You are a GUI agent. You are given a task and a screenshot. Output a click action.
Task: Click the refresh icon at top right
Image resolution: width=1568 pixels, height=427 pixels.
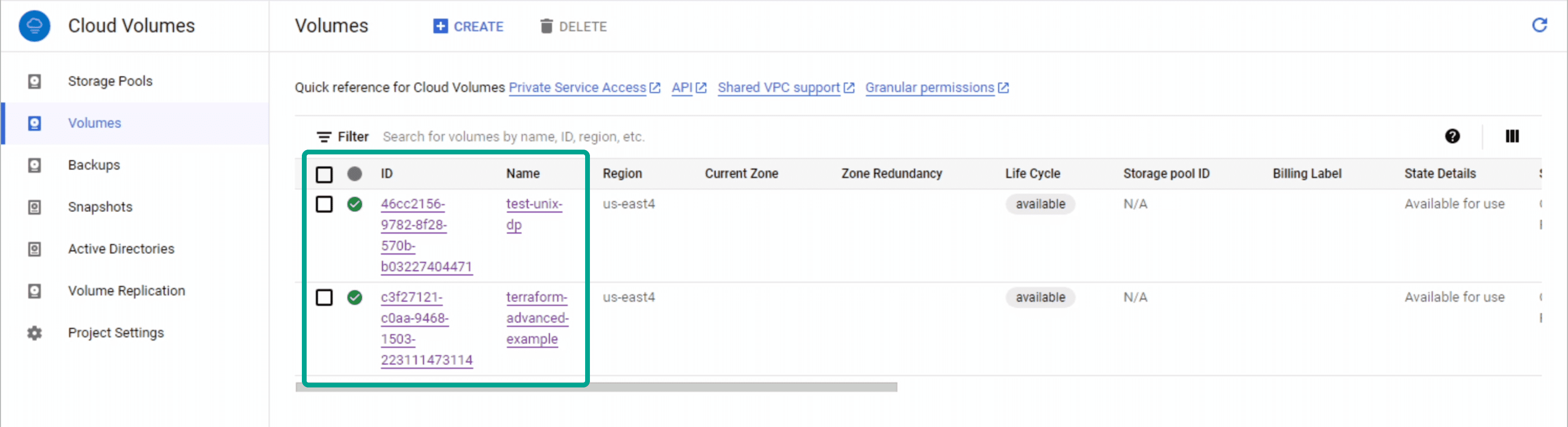tap(1539, 26)
